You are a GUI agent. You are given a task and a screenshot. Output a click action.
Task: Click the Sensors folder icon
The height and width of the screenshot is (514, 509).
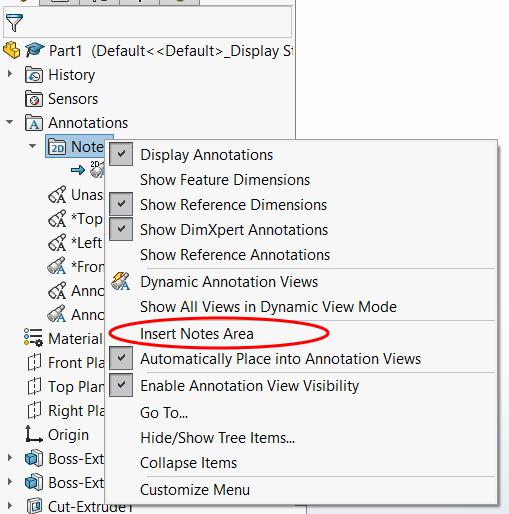pos(34,99)
